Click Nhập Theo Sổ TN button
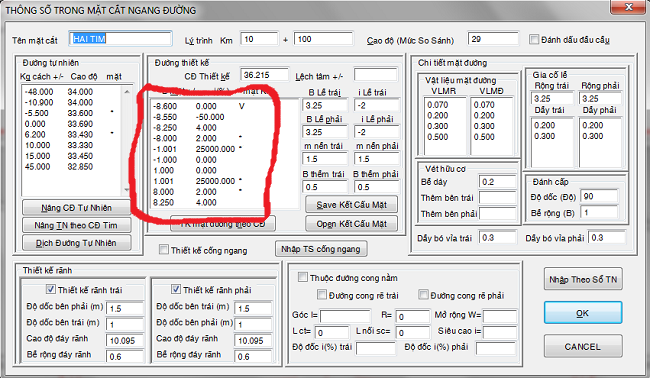The image size is (650, 378). pos(583,279)
